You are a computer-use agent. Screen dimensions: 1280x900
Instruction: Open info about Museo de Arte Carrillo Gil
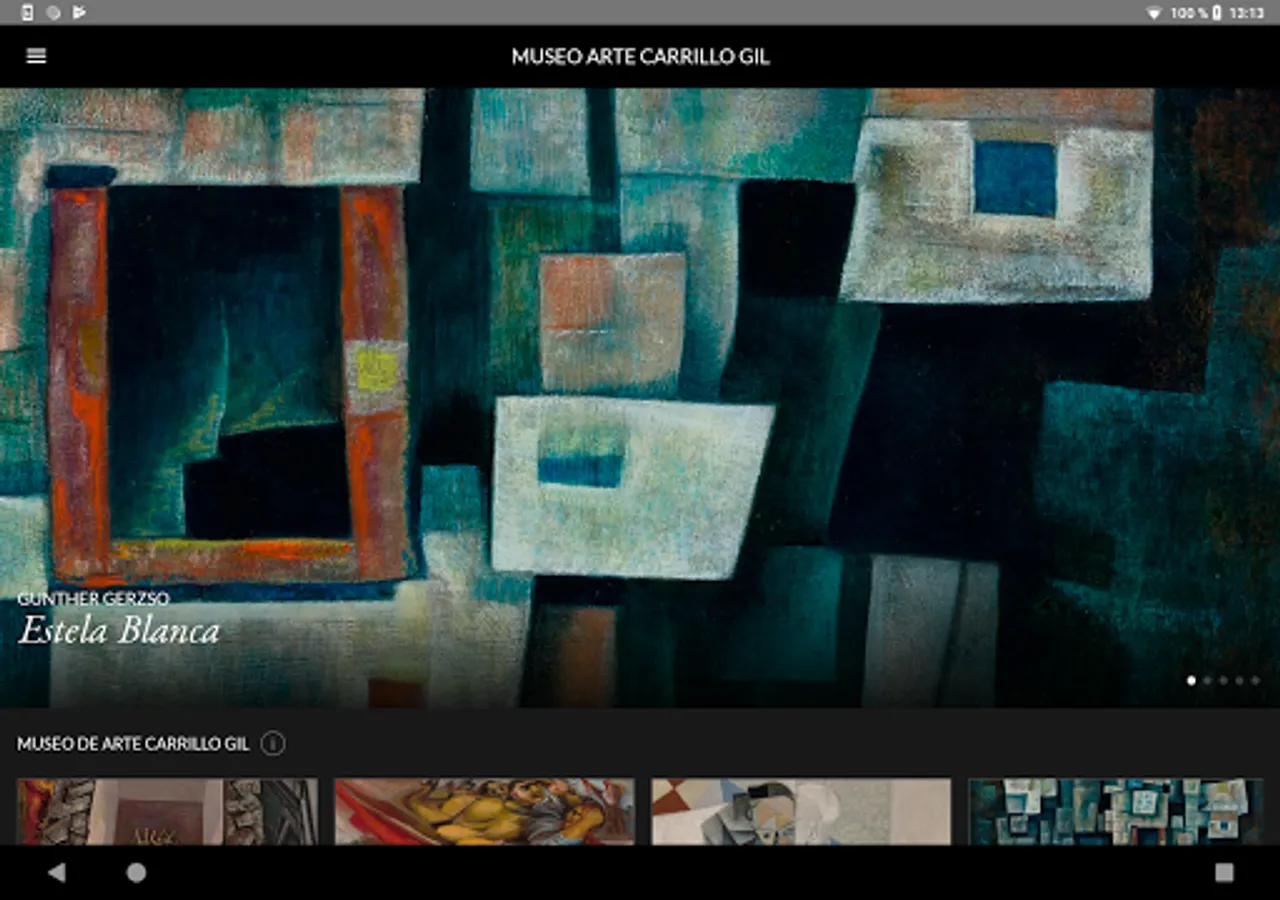point(273,744)
